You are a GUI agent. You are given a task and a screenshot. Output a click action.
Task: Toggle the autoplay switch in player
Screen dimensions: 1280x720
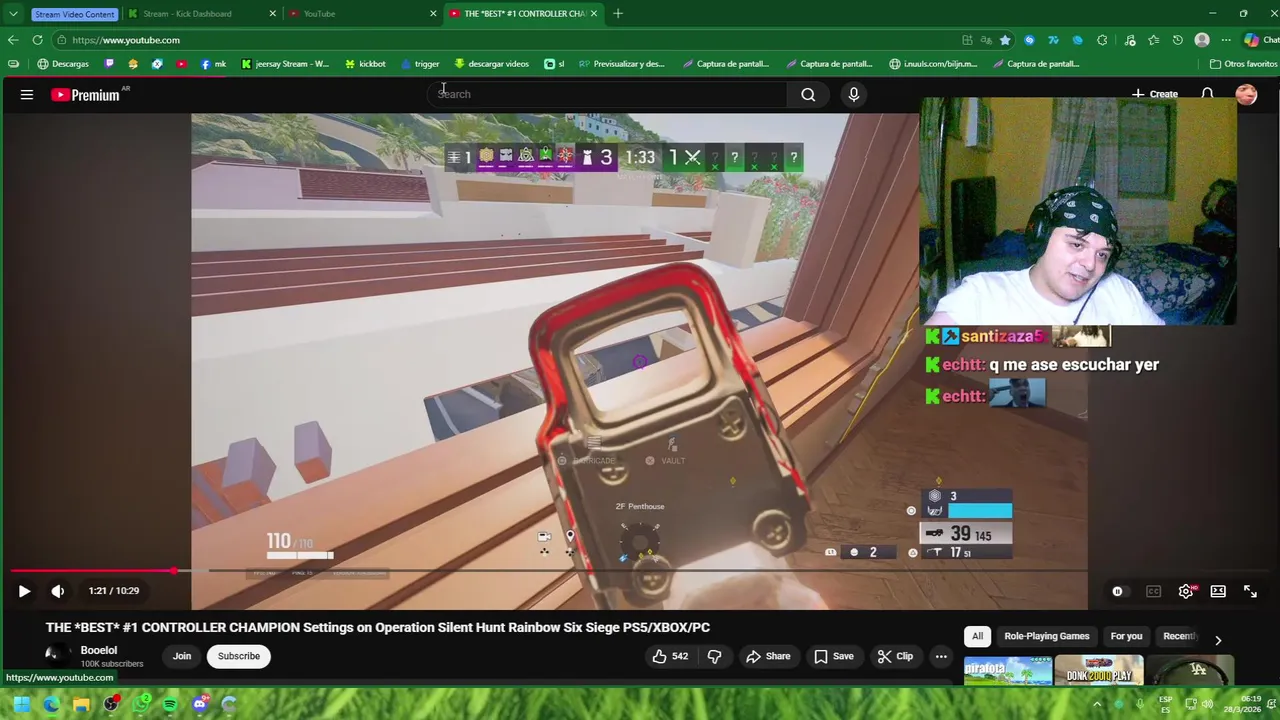(1118, 591)
